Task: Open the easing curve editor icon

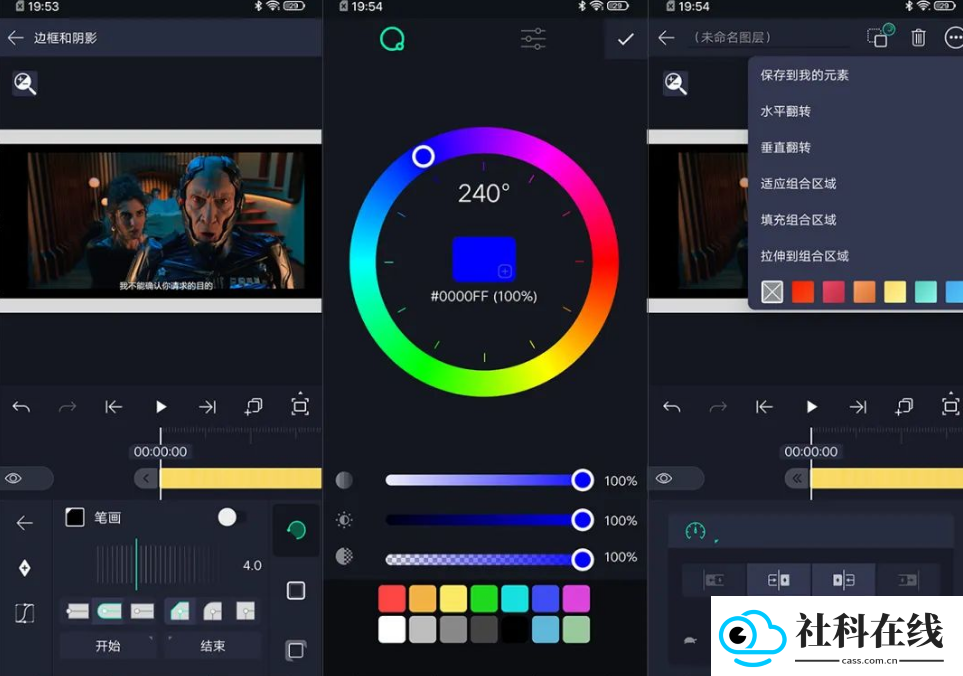Action: [x=25, y=613]
